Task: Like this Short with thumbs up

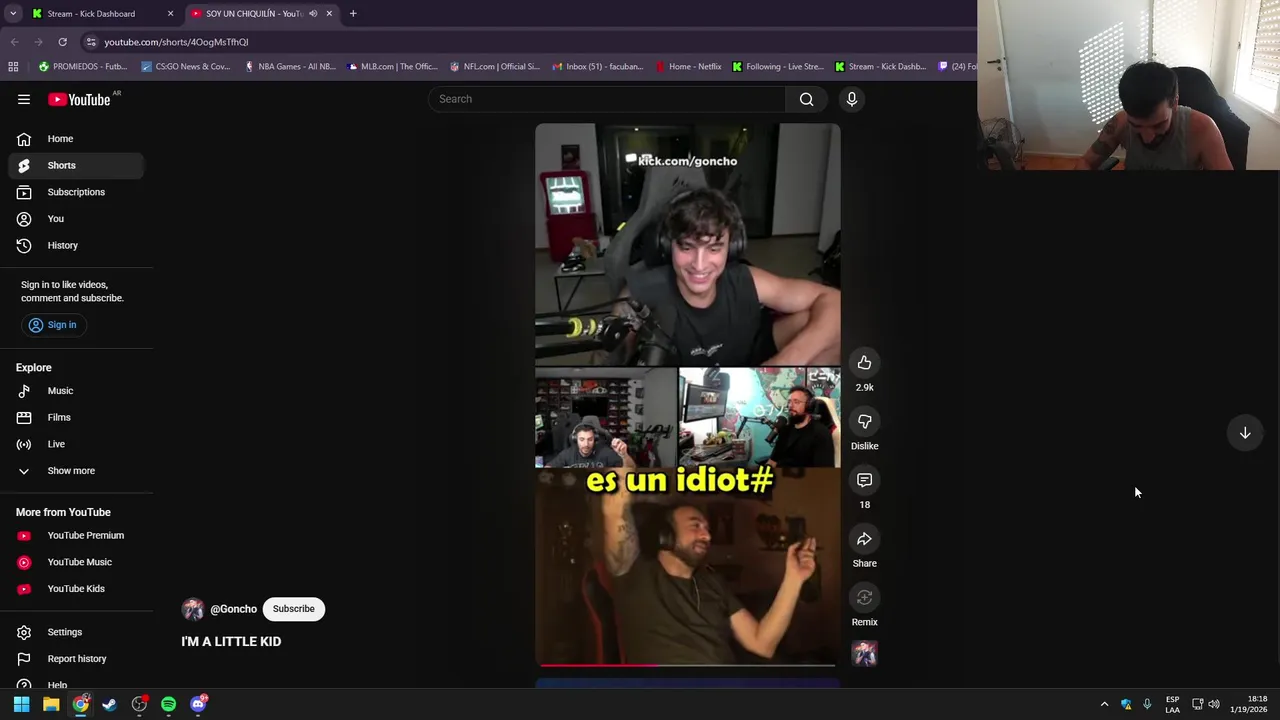Action: tap(864, 363)
